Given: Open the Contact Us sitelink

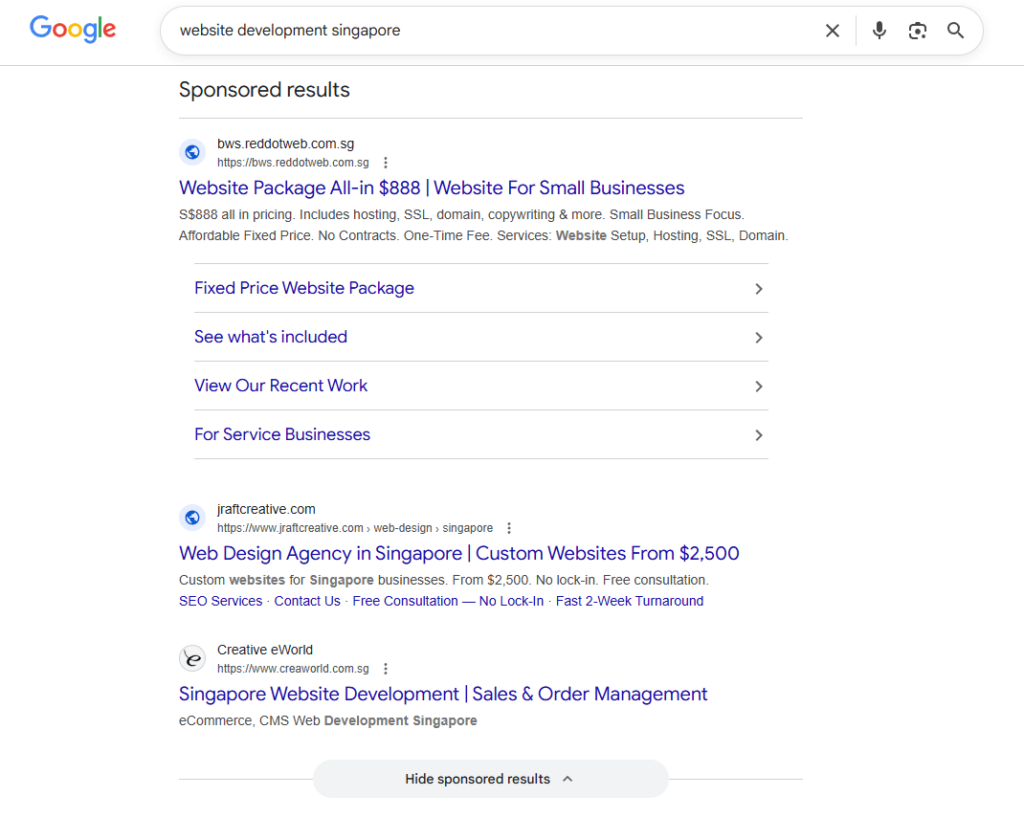Looking at the screenshot, I should coord(307,601).
